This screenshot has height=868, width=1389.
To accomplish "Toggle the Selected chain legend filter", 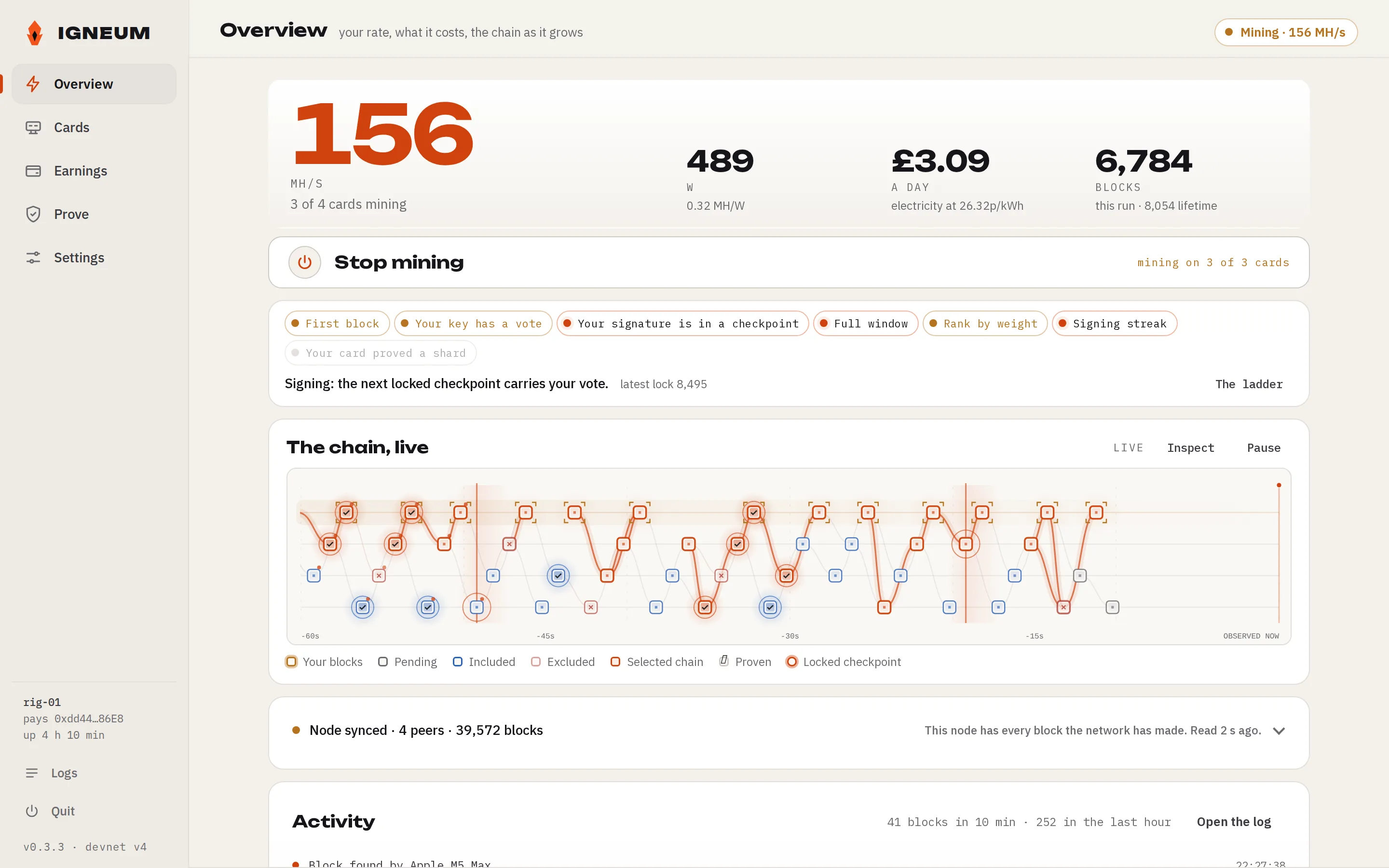I will (656, 662).
